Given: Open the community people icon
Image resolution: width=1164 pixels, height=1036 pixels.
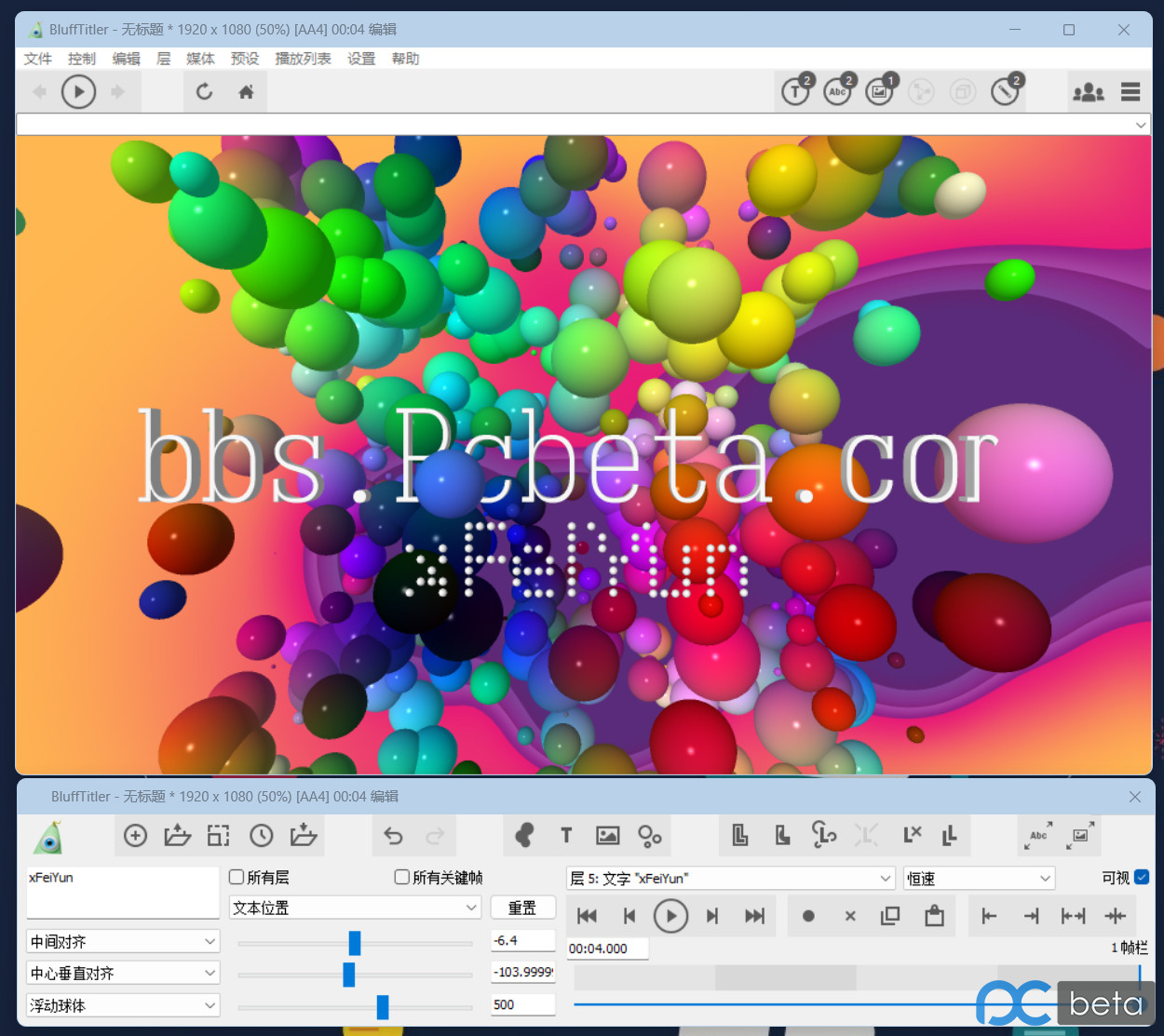Looking at the screenshot, I should point(1089,91).
